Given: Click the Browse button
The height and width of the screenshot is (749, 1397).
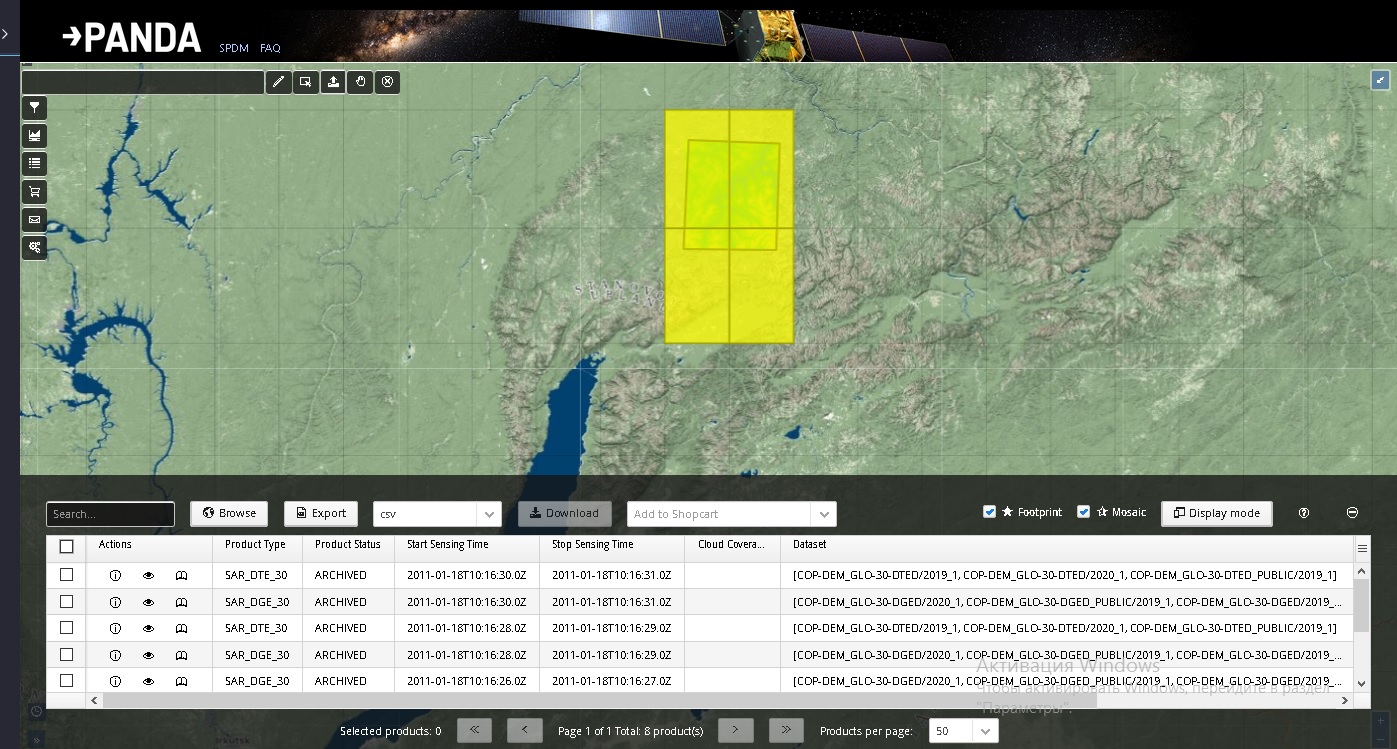Looking at the screenshot, I should tap(229, 513).
